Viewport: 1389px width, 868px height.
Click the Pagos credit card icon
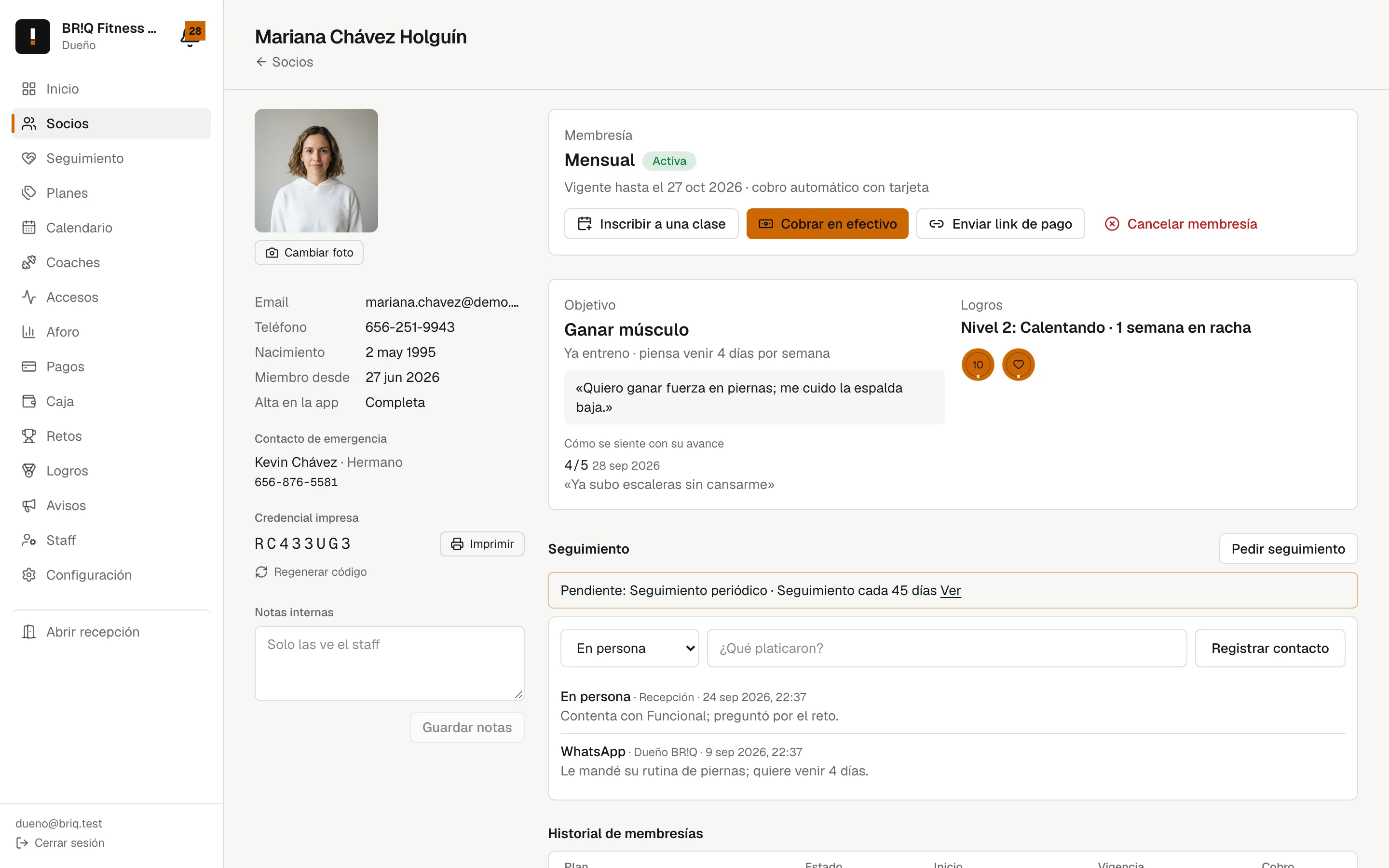(x=29, y=367)
